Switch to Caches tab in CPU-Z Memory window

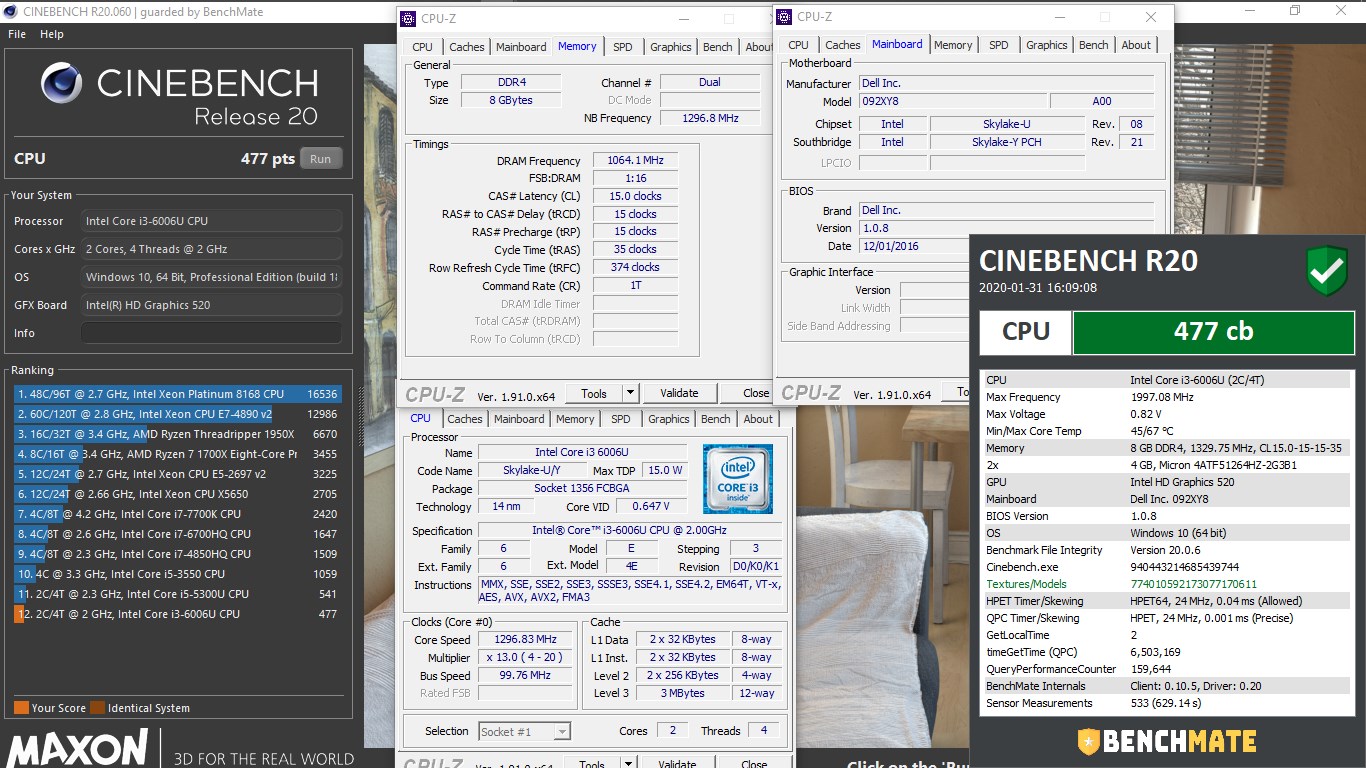coord(466,47)
